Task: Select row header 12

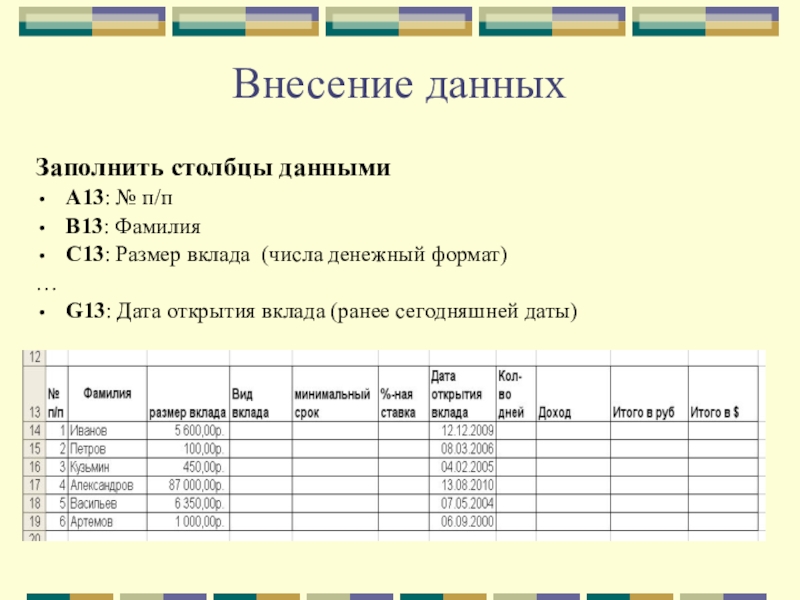Action: [x=35, y=357]
